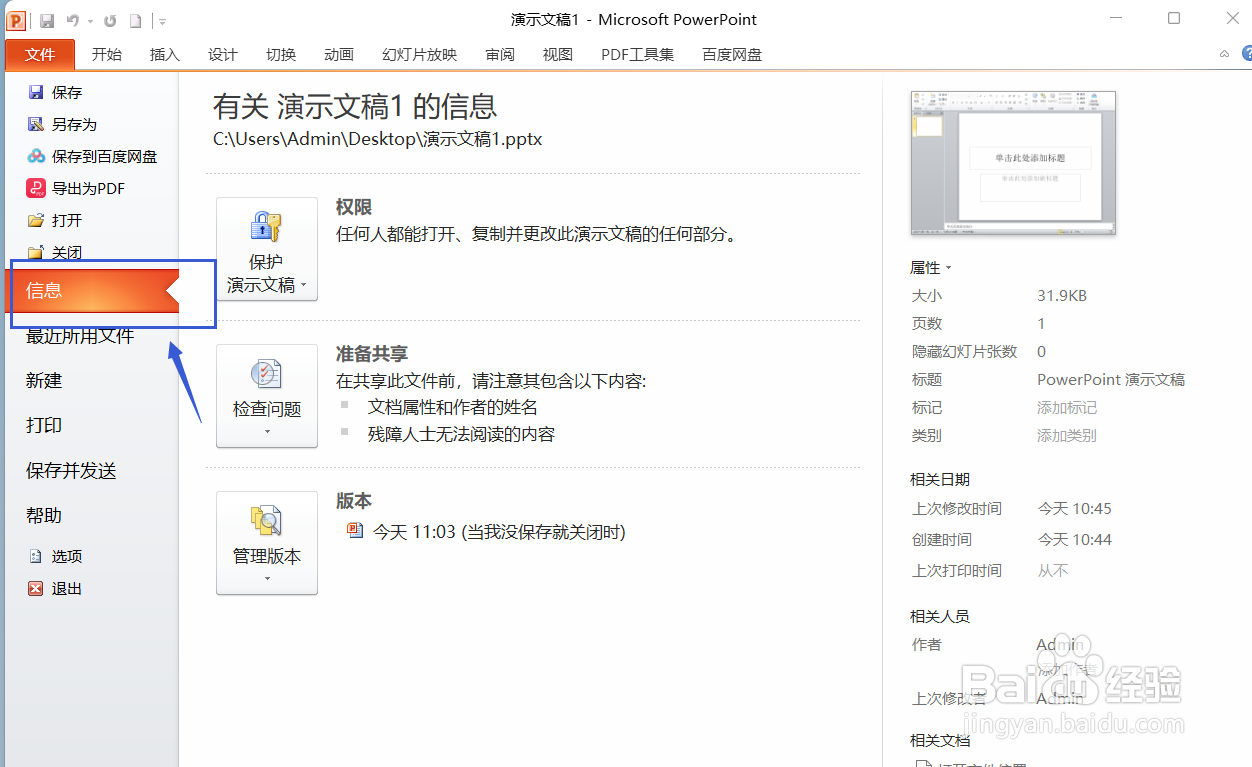The width and height of the screenshot is (1252, 767).
Task: Click the pptx icon beside 今天 11:03 version
Action: point(355,531)
